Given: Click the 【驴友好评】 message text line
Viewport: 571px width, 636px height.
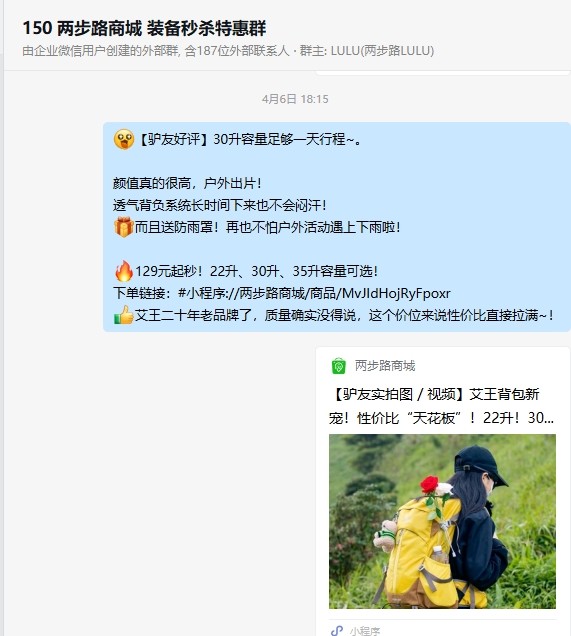Looking at the screenshot, I should click(x=248, y=140).
